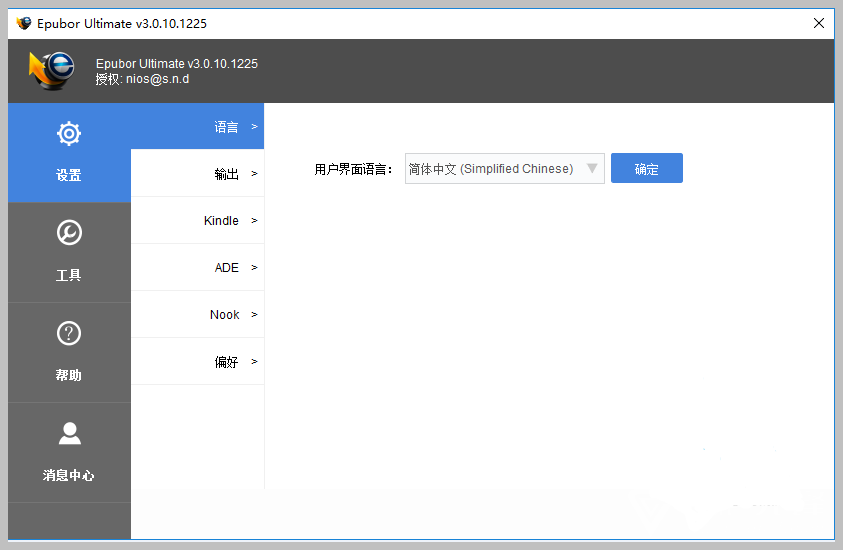Image resolution: width=843 pixels, height=550 pixels.
Task: Click the 消息中心 label in sidebar
Action: click(x=69, y=475)
